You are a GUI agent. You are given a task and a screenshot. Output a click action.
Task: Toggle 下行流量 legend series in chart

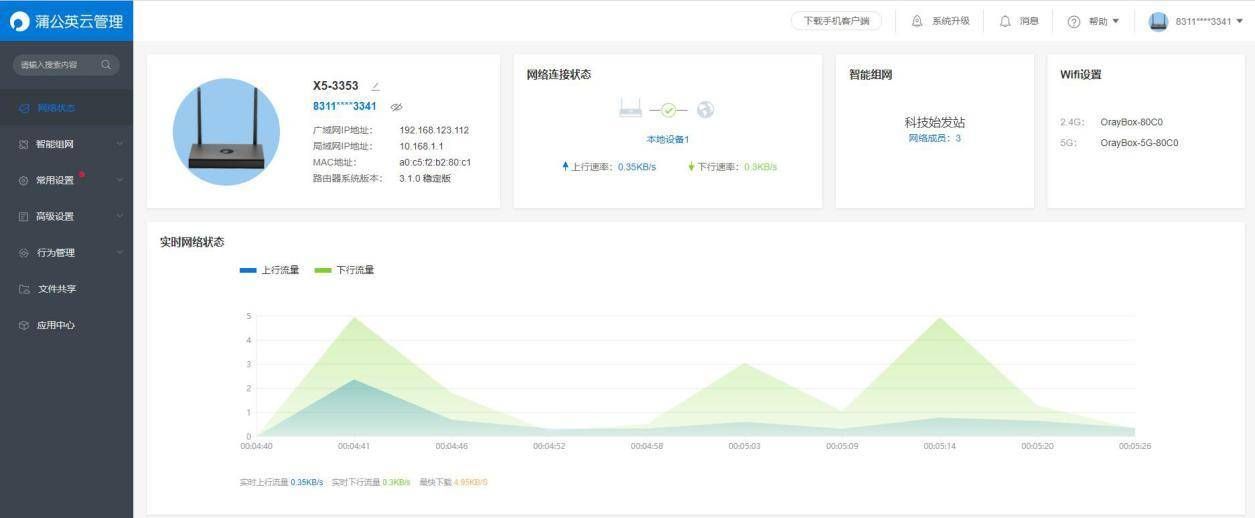(345, 270)
